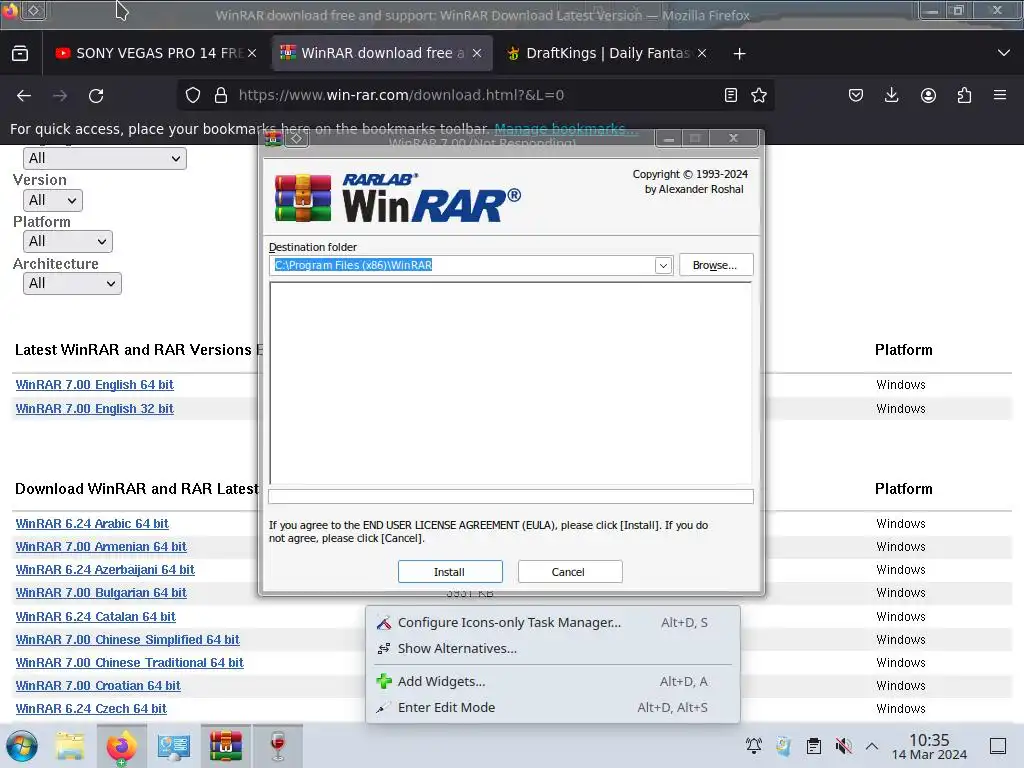Open Manage bookmarks link

coord(566,129)
